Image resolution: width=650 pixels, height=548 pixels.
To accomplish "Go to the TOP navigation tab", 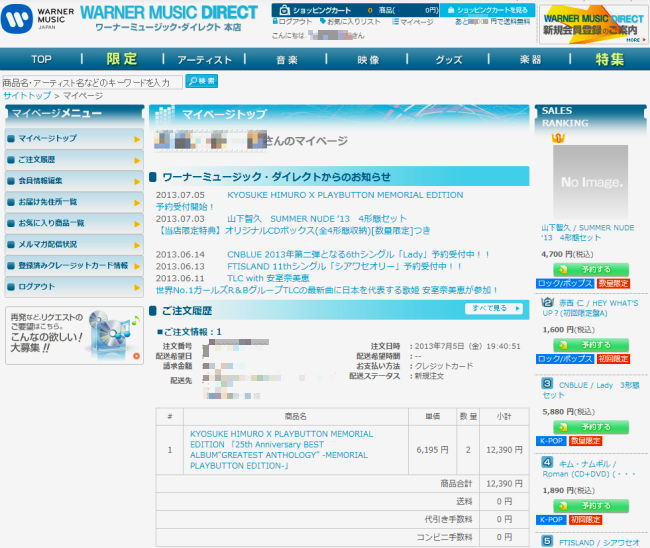I will 41,59.
